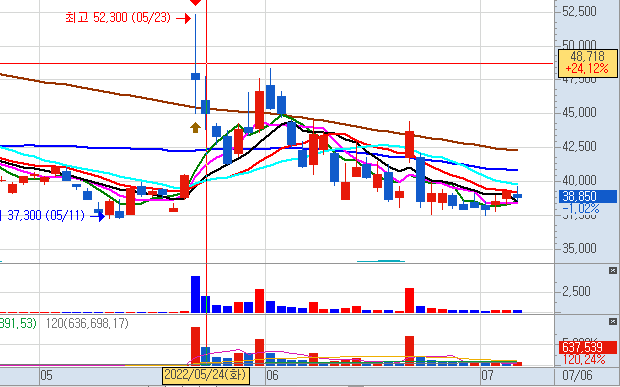This screenshot has height=387, width=620.
Task: Click the 07/06 date on time axis
Action: [x=576, y=375]
